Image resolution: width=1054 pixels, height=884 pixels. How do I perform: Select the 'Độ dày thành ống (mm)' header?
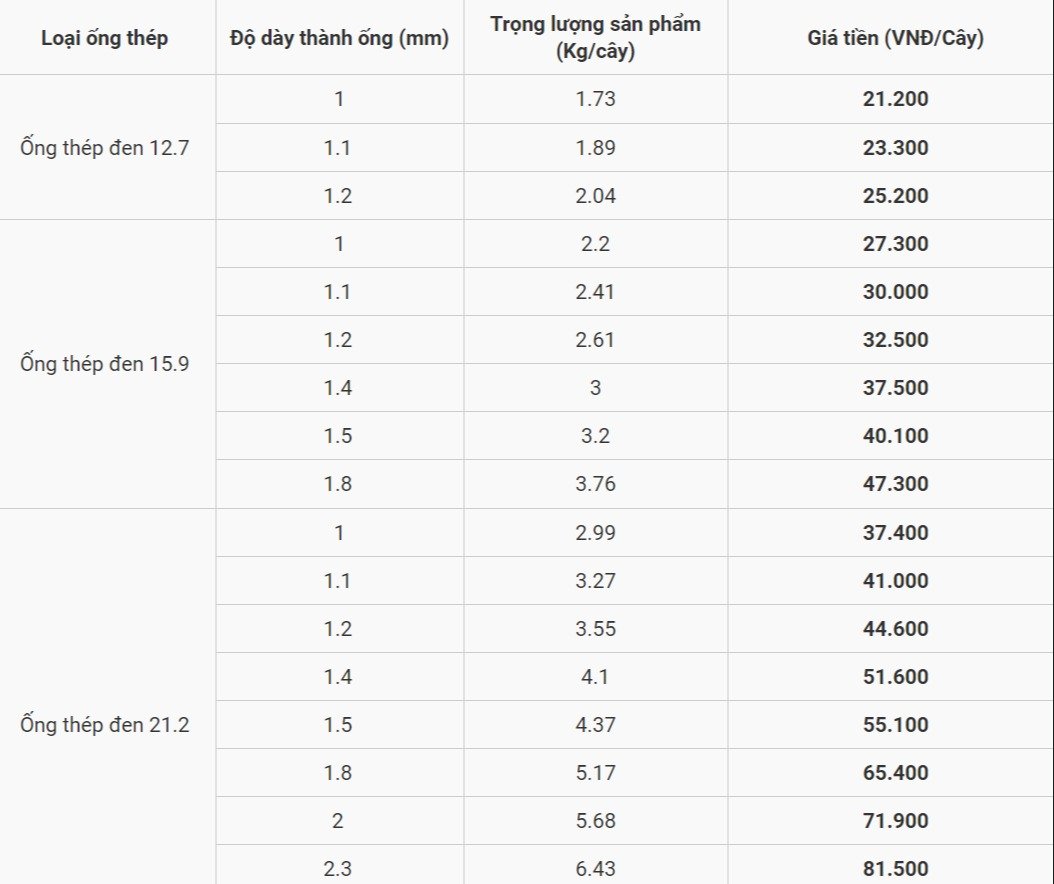pyautogui.click(x=339, y=38)
